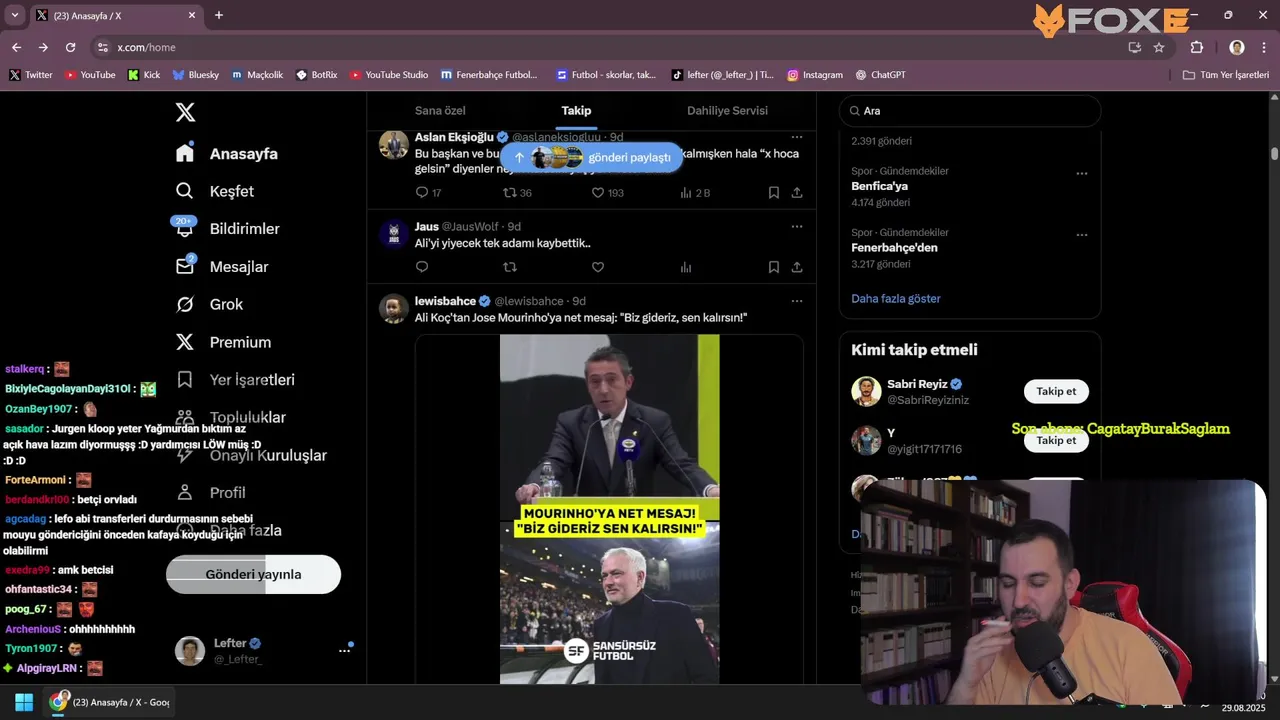
Task: Open Benfica'ya trending topic
Action: (880, 186)
